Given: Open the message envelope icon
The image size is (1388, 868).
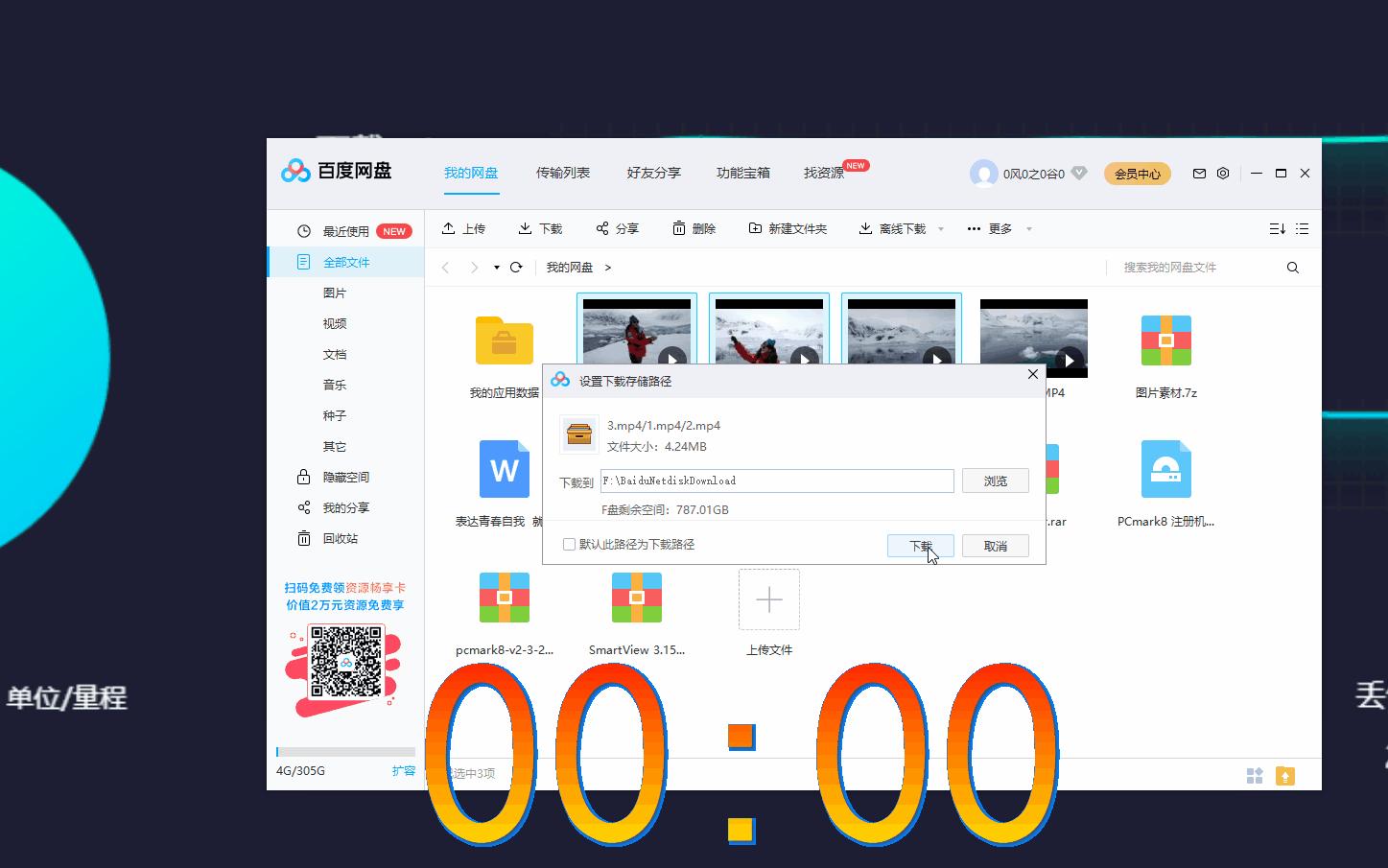Looking at the screenshot, I should [x=1198, y=174].
